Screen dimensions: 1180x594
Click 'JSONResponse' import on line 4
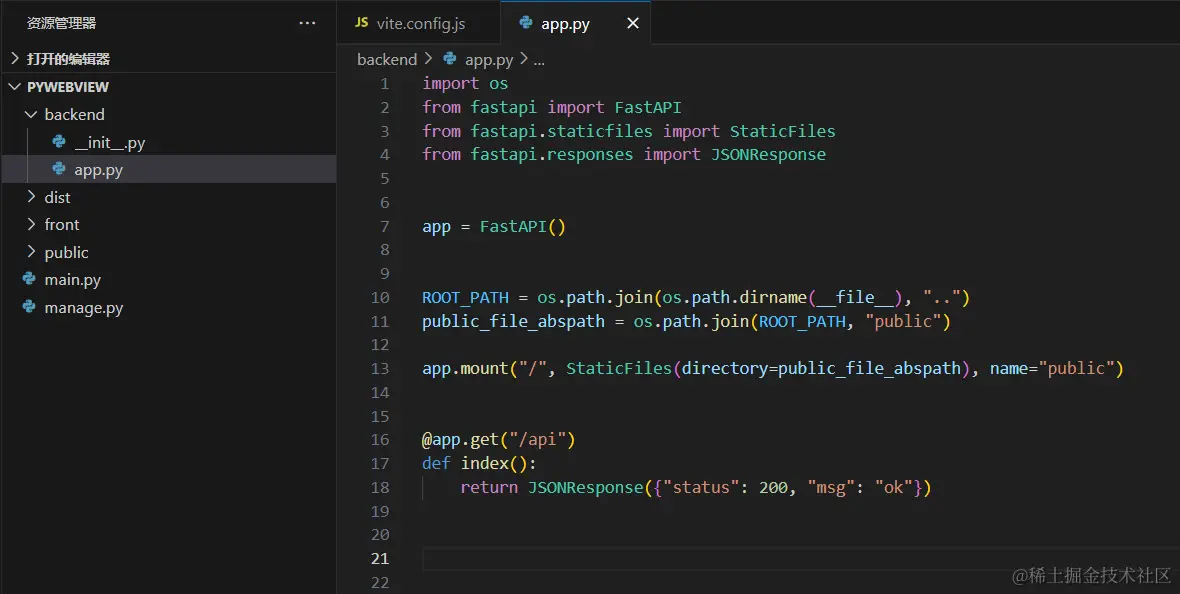coord(768,154)
